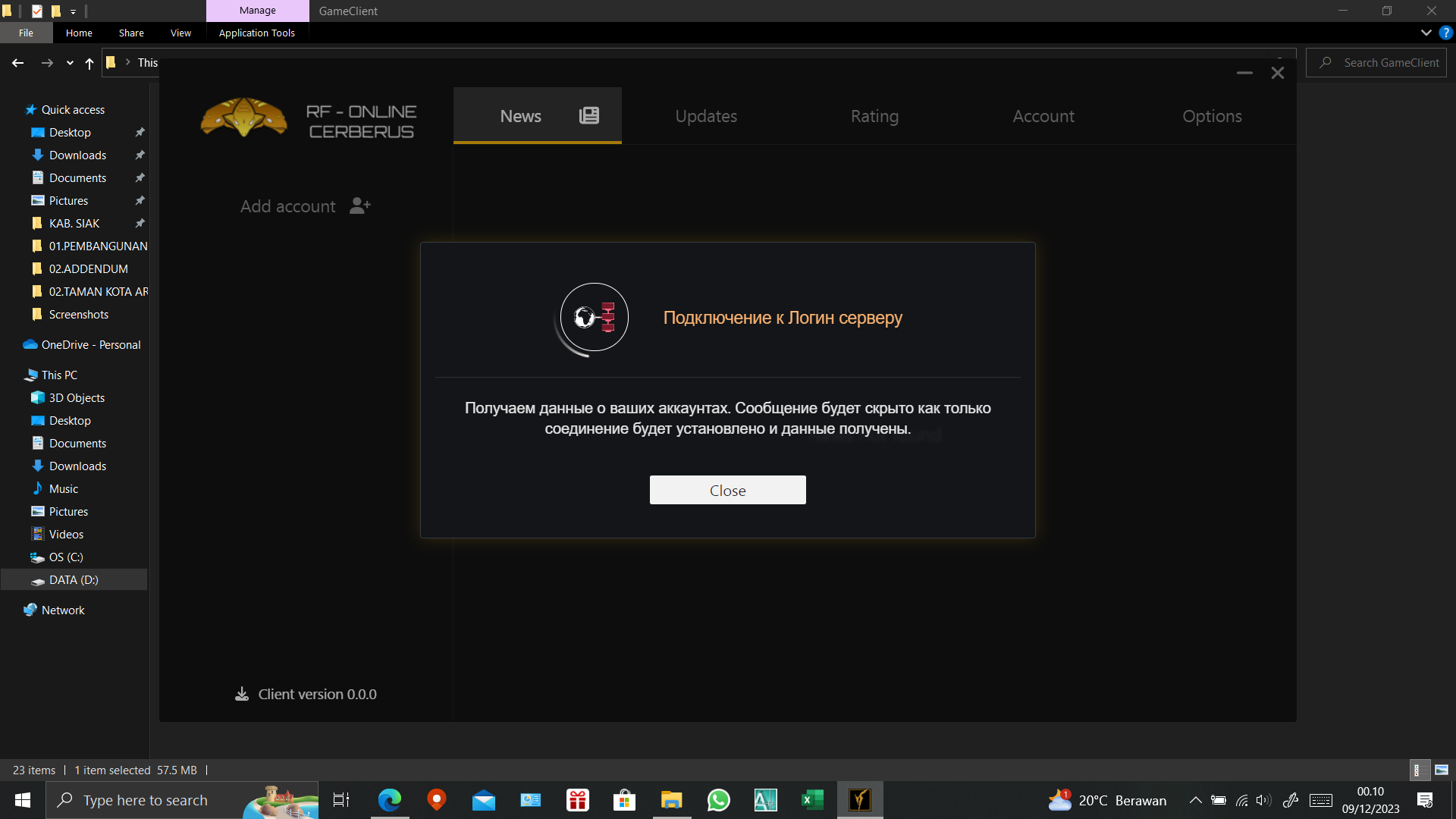
Task: Click the server connection icon in dialog
Action: [595, 317]
